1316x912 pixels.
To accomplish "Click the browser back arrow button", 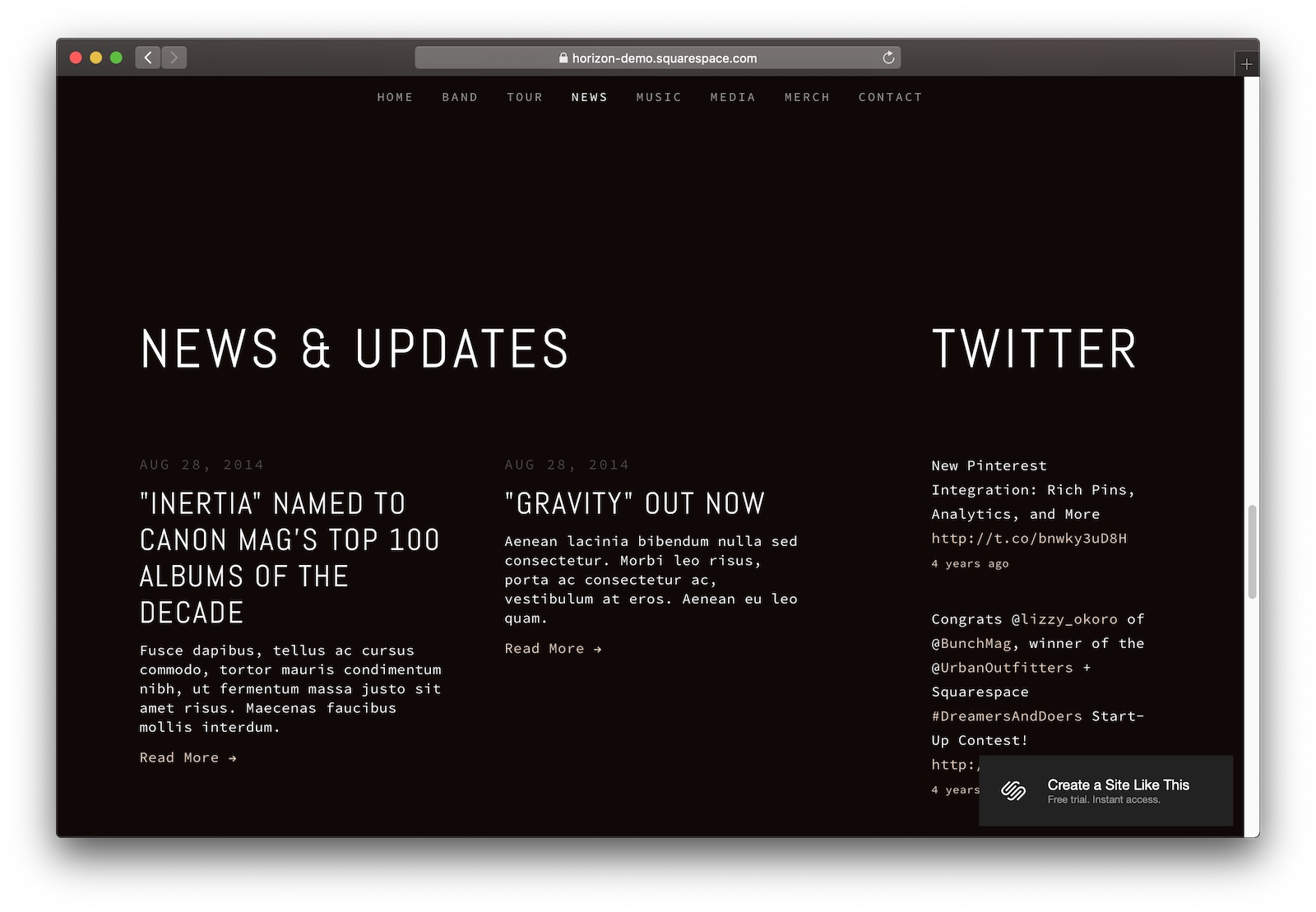I will (x=148, y=58).
